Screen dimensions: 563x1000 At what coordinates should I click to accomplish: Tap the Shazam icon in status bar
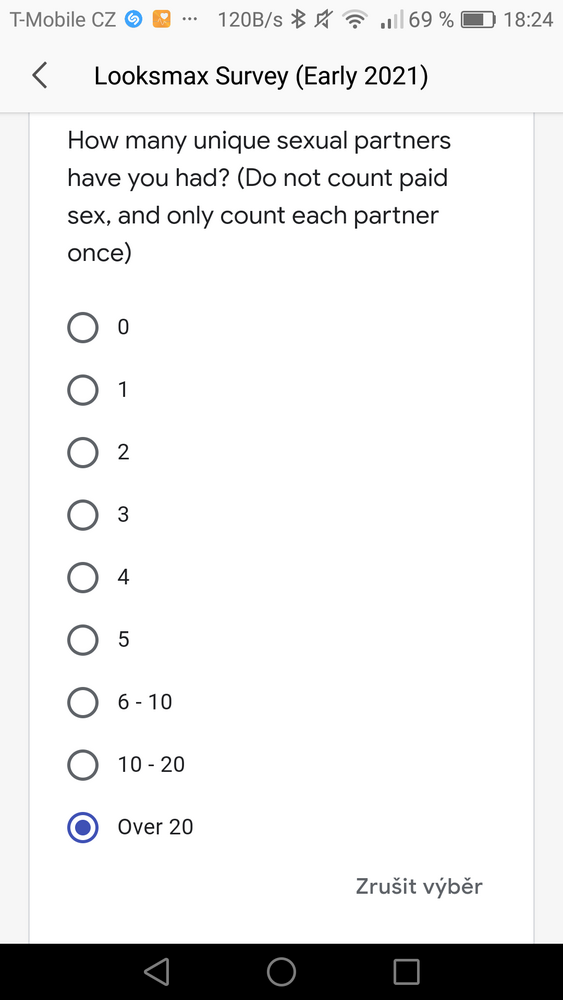point(133,20)
